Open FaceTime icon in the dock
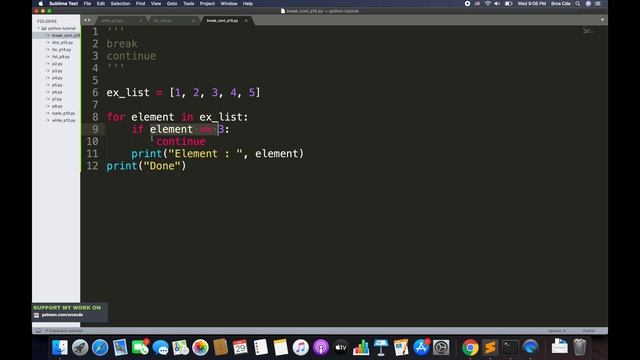 (140, 347)
